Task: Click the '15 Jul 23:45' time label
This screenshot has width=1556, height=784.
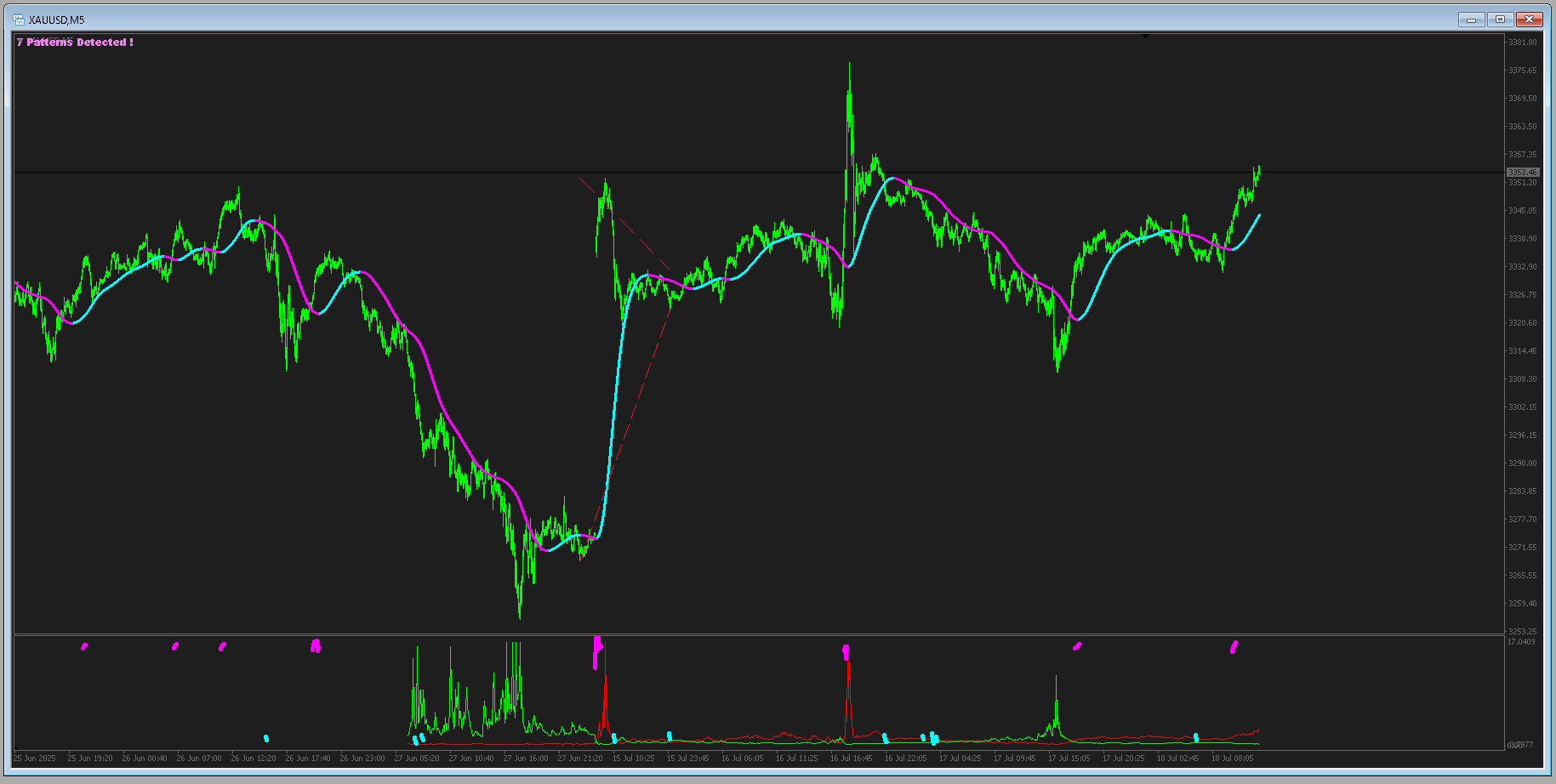Action: coord(688,758)
